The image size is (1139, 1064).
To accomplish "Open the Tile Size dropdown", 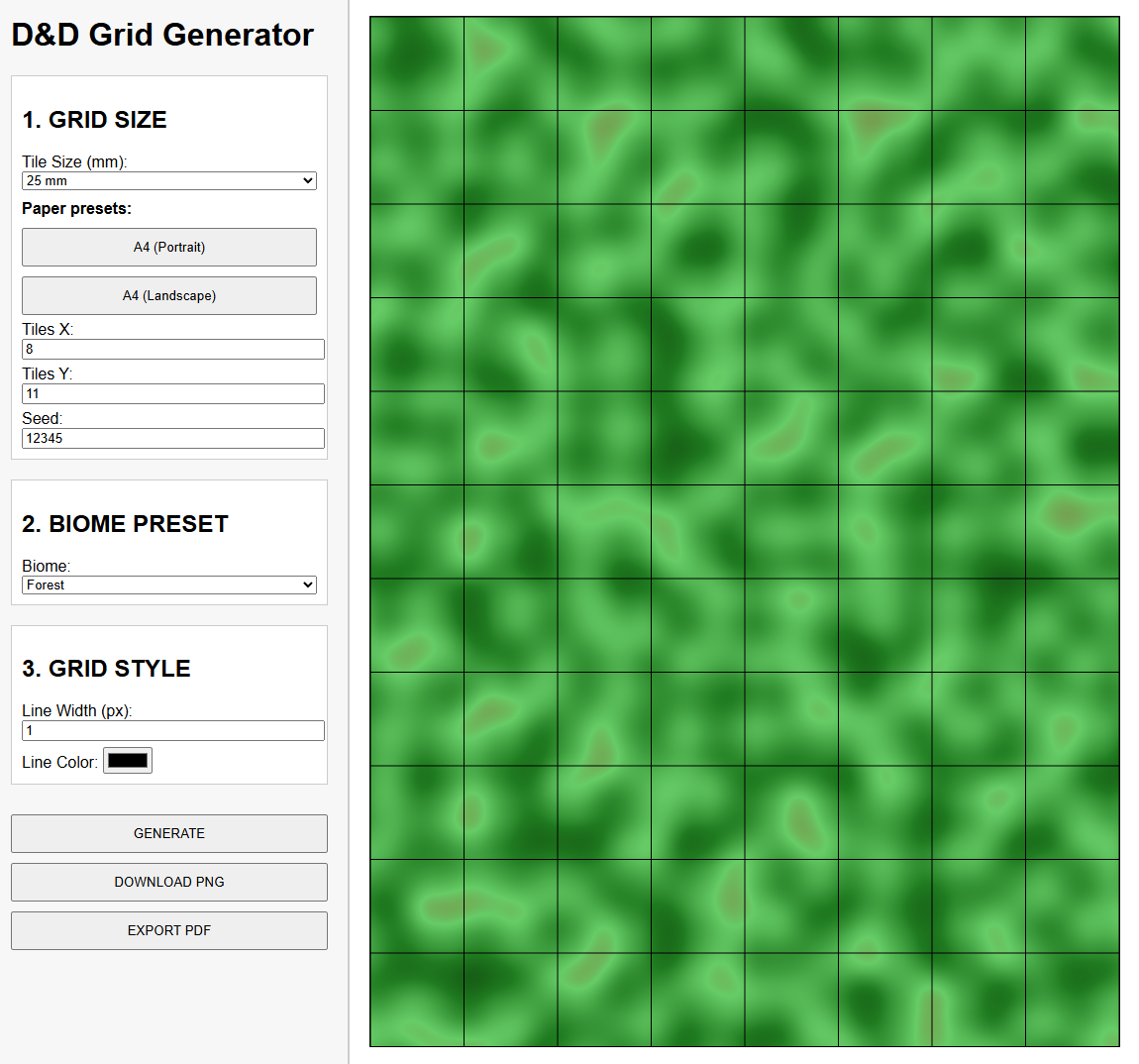I will click(169, 180).
